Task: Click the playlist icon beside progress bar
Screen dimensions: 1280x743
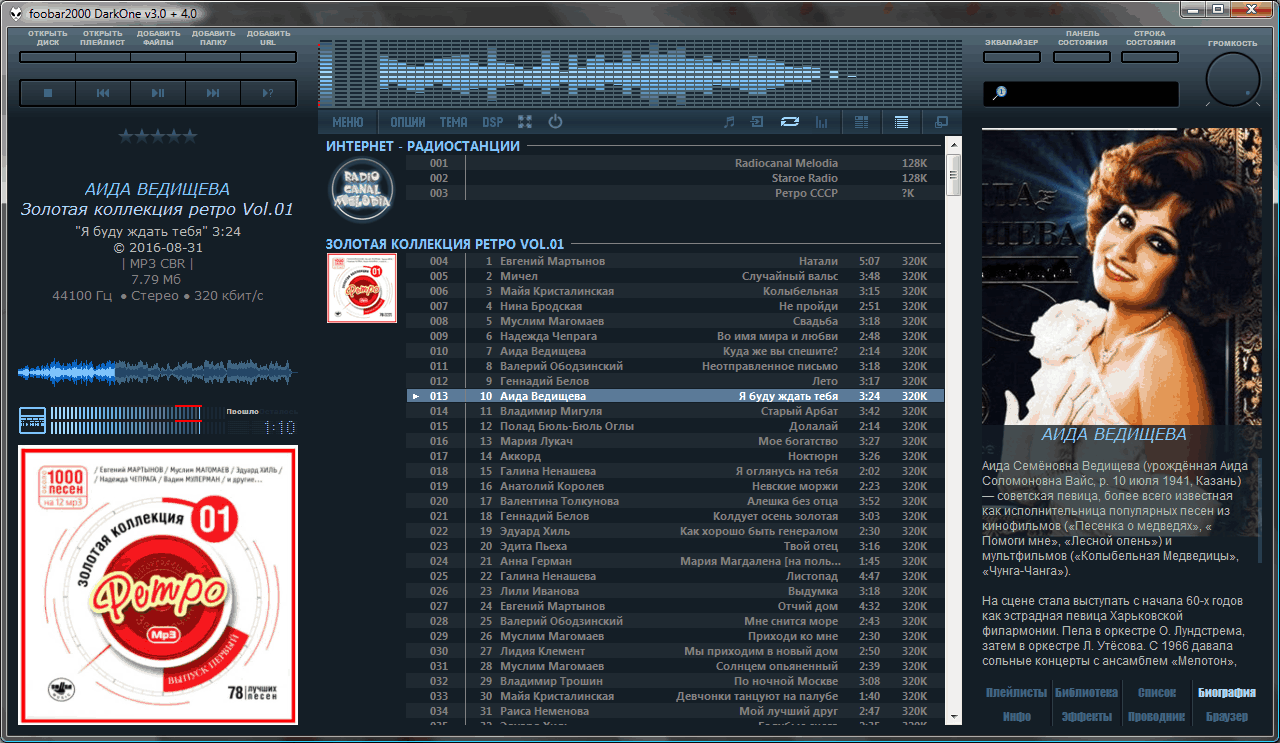Action: point(33,420)
